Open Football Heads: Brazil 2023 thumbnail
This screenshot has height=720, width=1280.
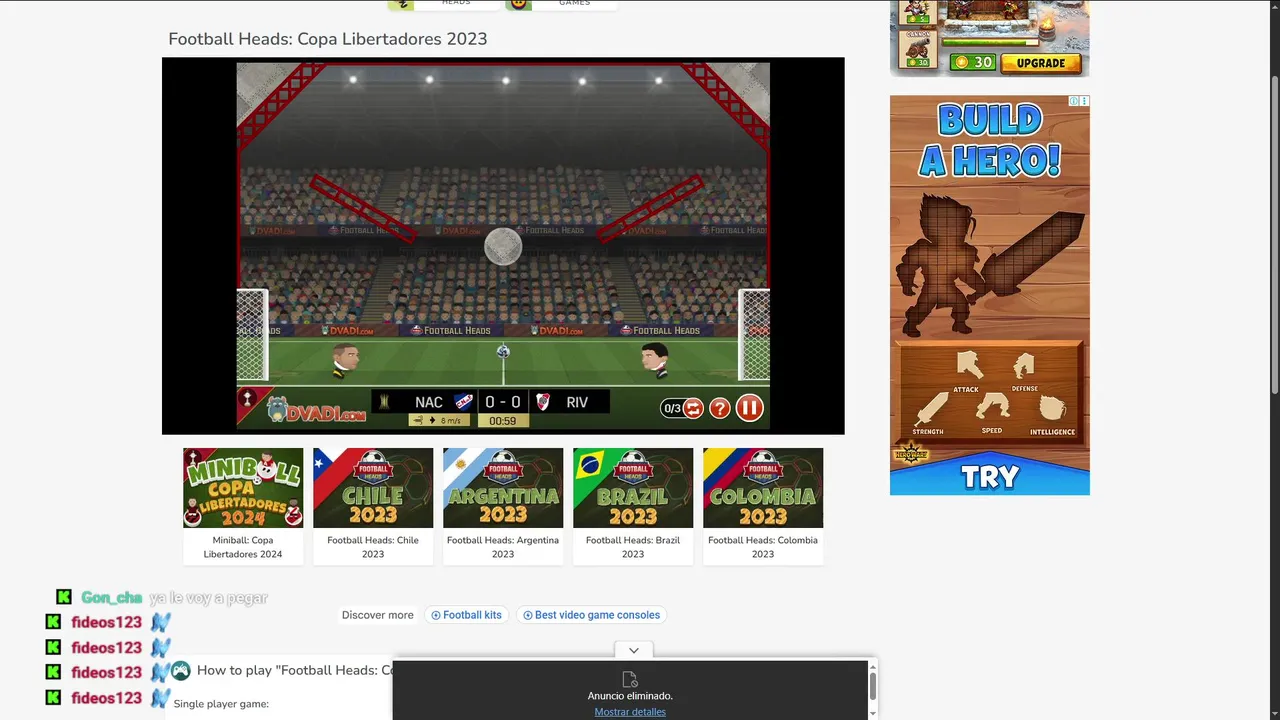[633, 488]
